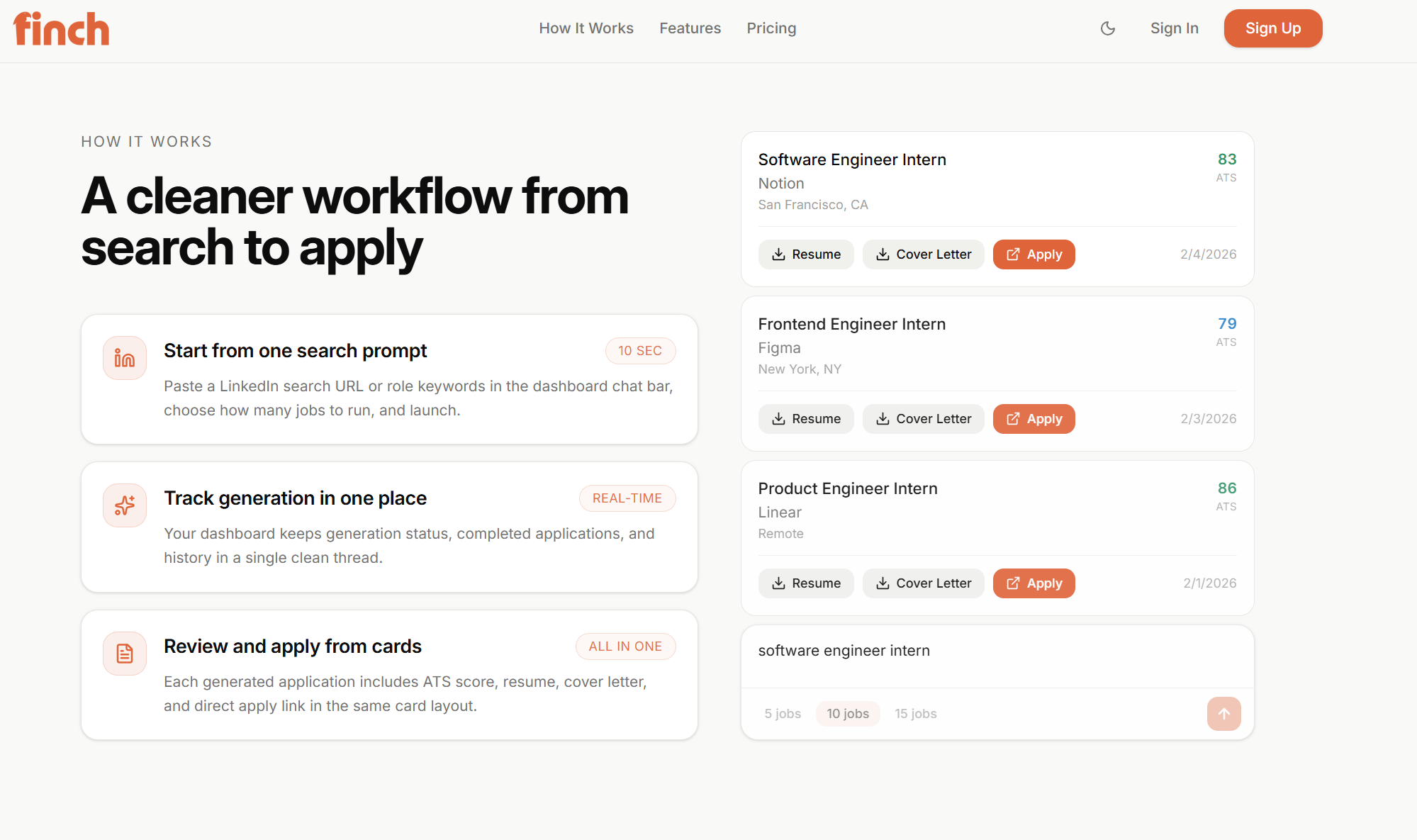The width and height of the screenshot is (1417, 840).
Task: Click the software engineer intern search field
Action: coord(844,650)
